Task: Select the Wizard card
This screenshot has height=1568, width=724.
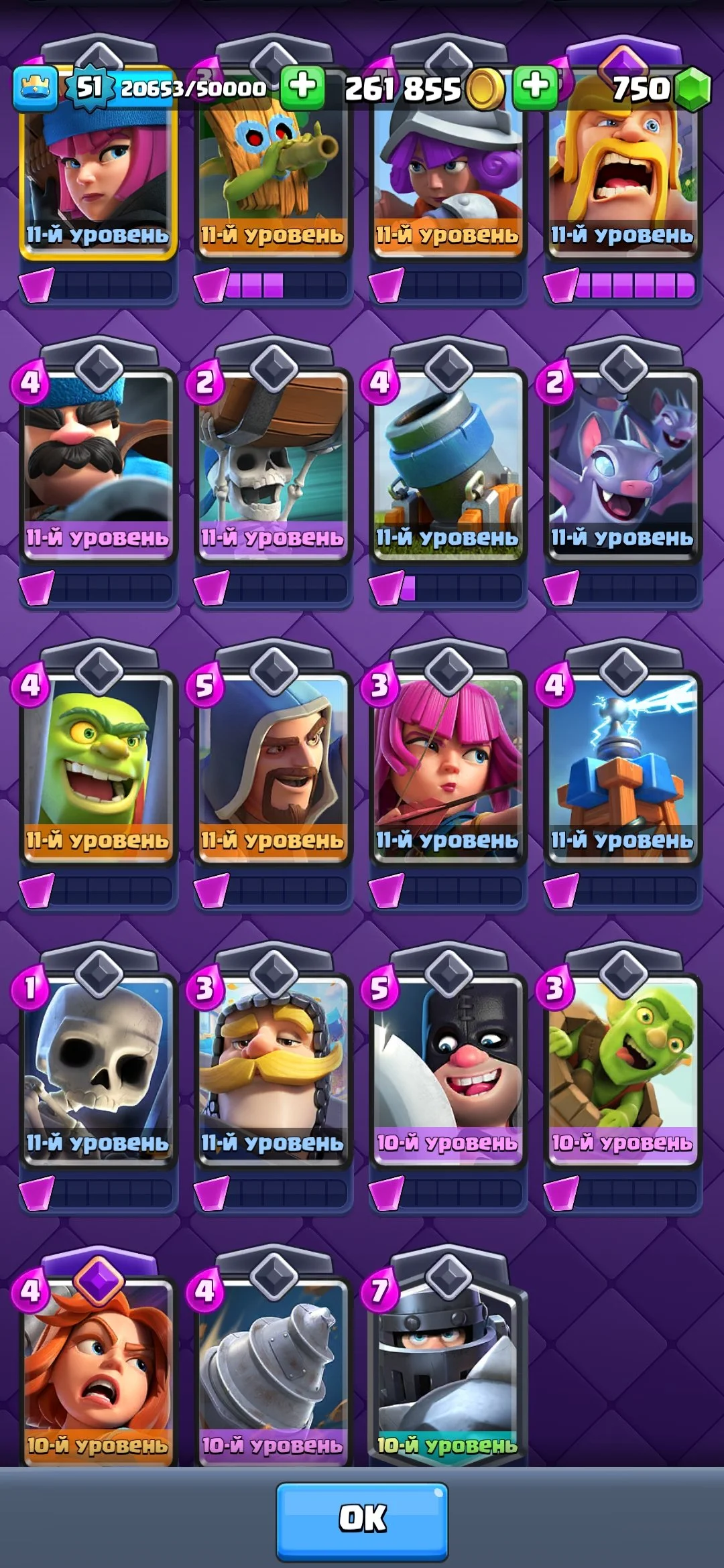Action: pyautogui.click(x=273, y=767)
